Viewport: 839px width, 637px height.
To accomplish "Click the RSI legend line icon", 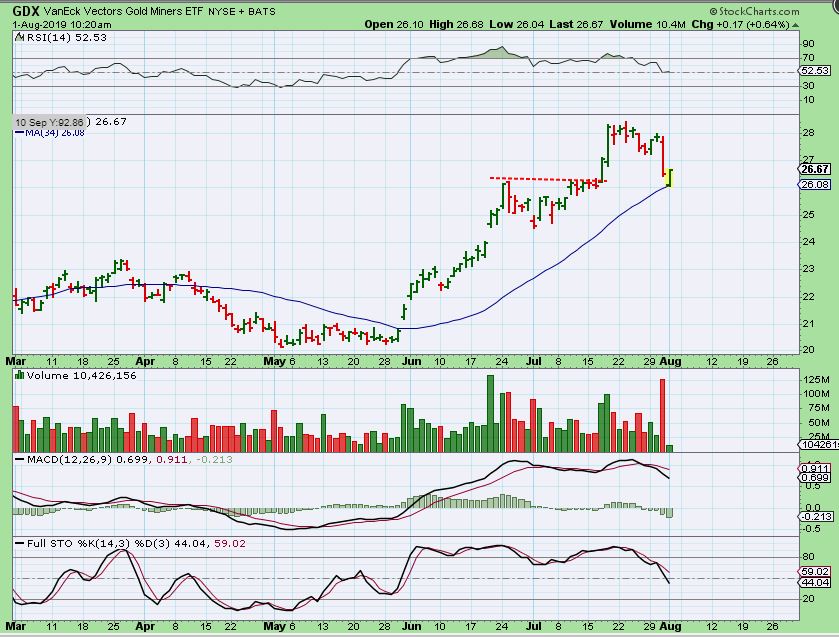I will [19, 37].
